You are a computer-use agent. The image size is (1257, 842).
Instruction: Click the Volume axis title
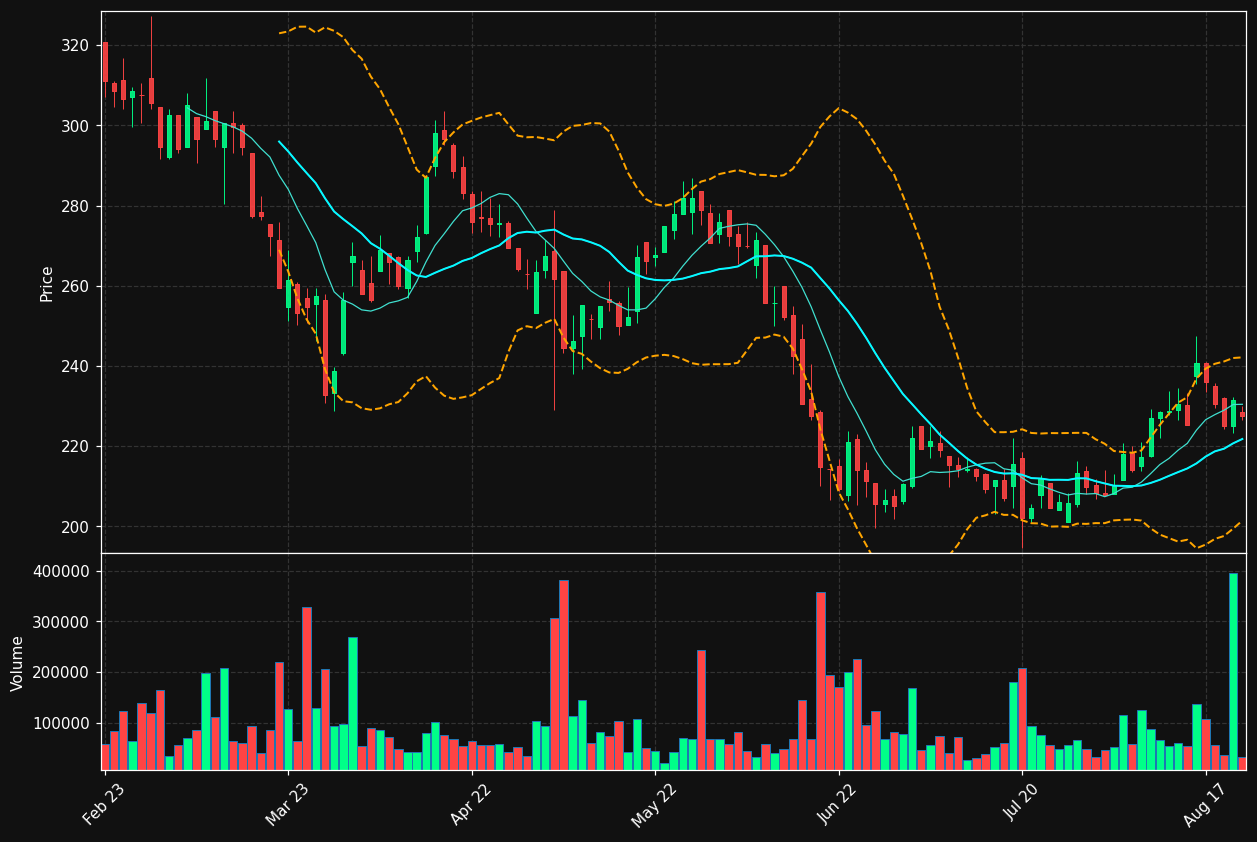pyautogui.click(x=18, y=662)
